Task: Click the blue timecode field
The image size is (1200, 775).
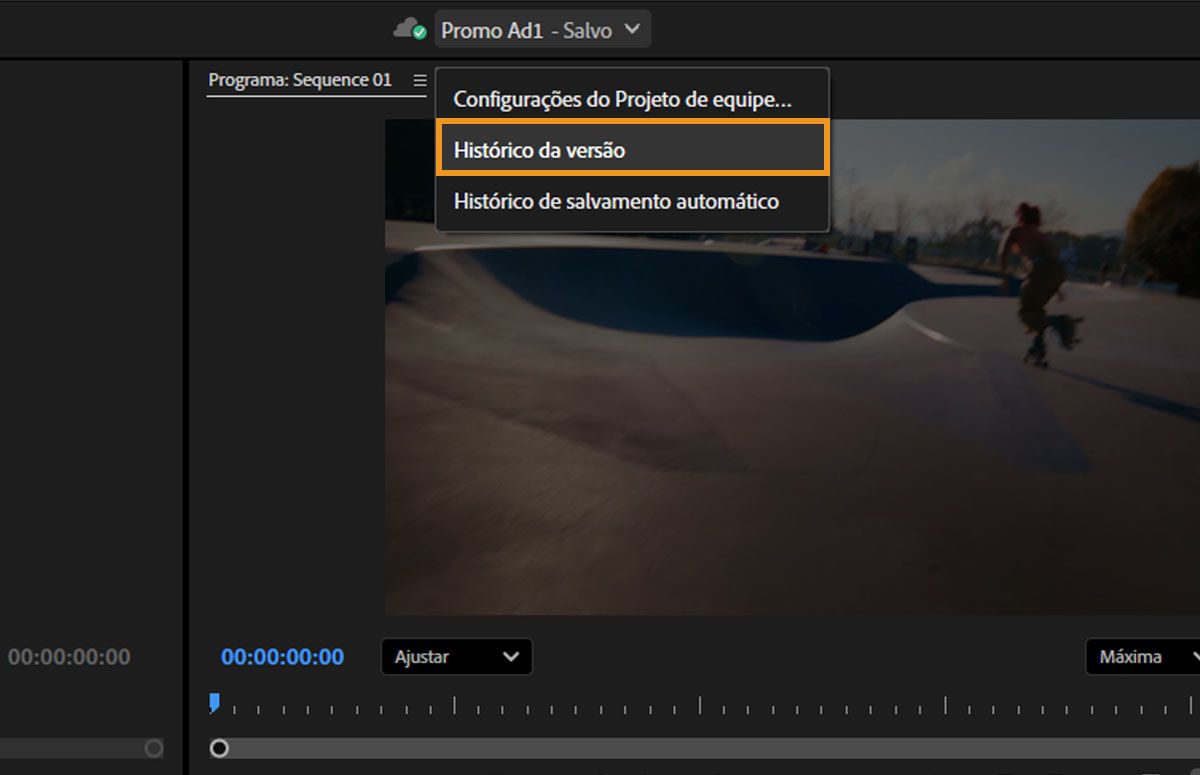Action: coord(288,657)
